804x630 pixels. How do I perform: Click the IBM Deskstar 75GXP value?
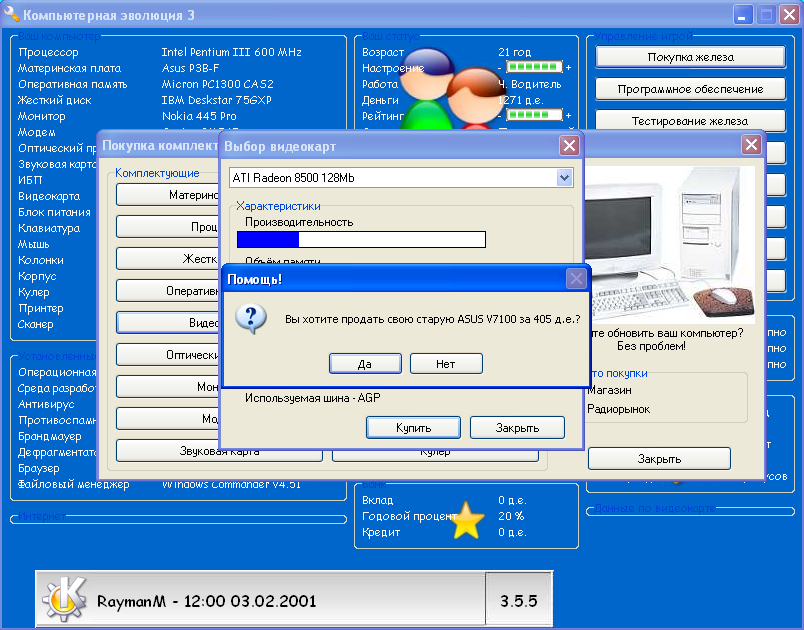pyautogui.click(x=216, y=100)
